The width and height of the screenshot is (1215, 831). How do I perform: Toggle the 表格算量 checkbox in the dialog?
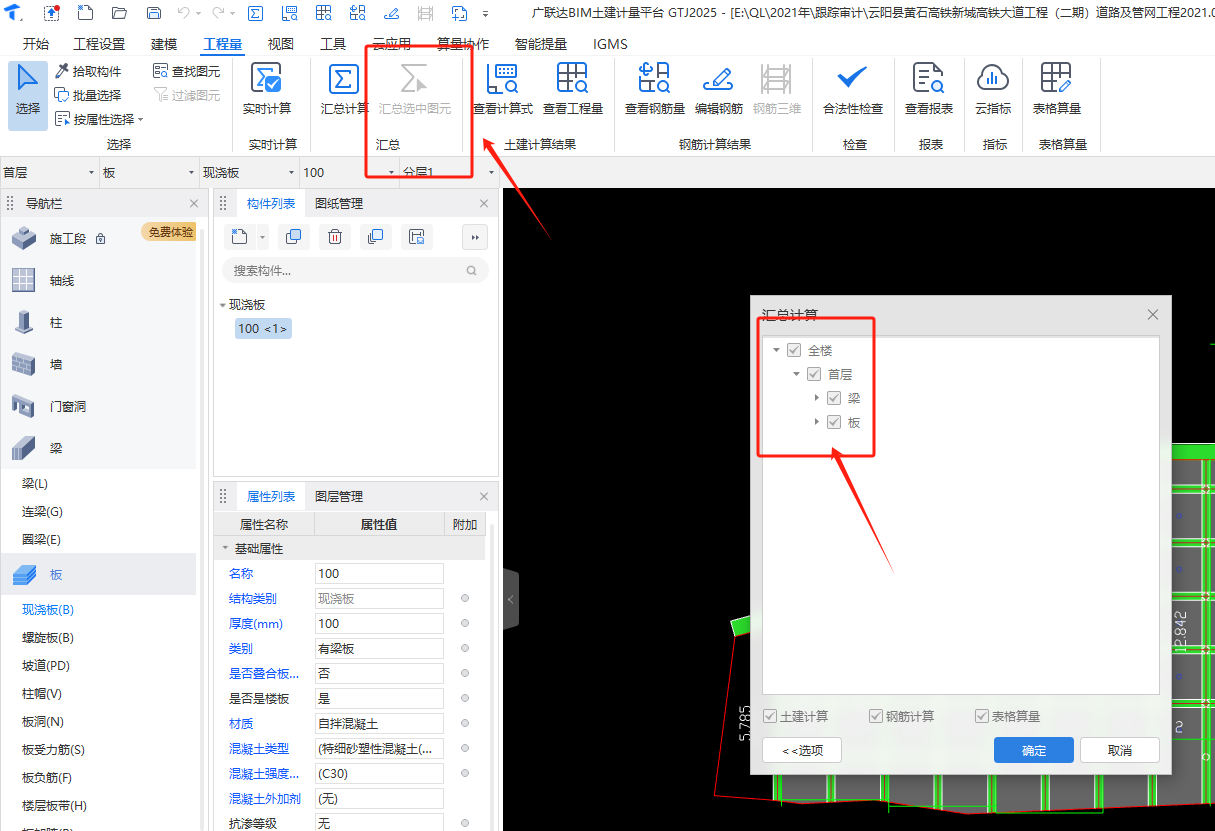coord(982,716)
